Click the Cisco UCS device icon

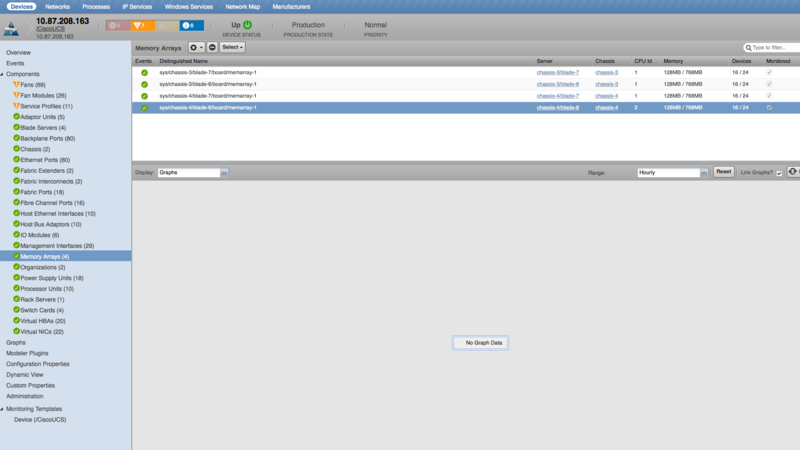tap(11, 29)
